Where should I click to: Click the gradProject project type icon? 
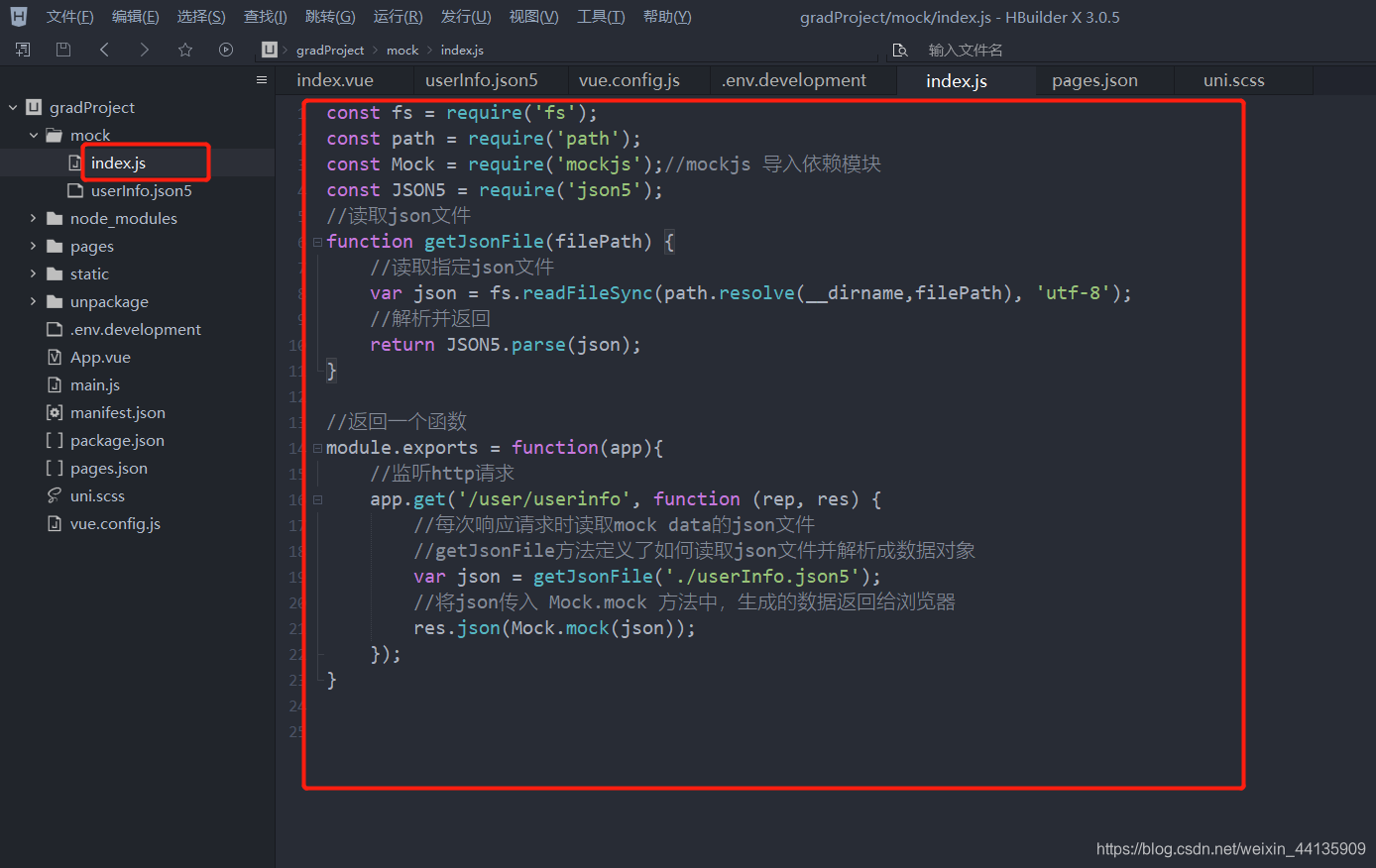34,107
